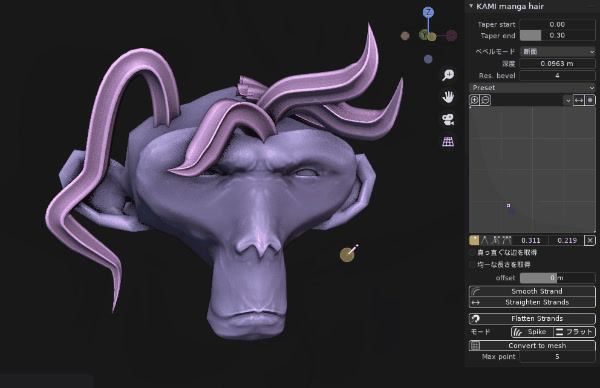This screenshot has width=600, height=388.
Task: Zoom out the curve editor
Action: pyautogui.click(x=485, y=100)
